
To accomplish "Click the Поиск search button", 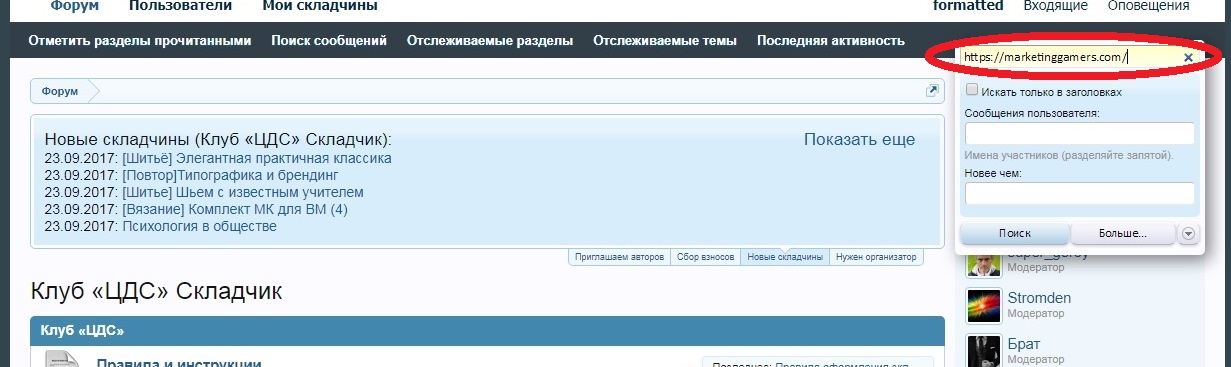I will coord(1014,233).
